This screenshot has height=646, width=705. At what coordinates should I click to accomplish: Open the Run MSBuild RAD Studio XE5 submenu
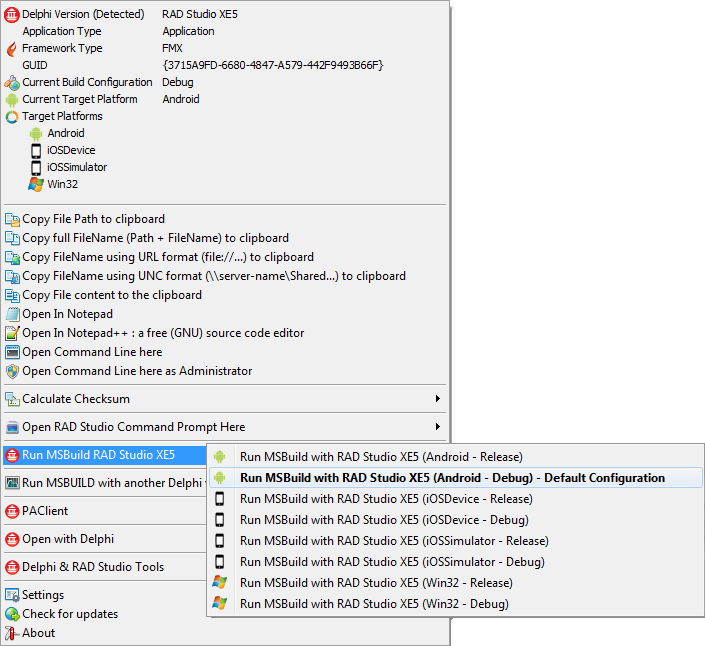pyautogui.click(x=105, y=455)
